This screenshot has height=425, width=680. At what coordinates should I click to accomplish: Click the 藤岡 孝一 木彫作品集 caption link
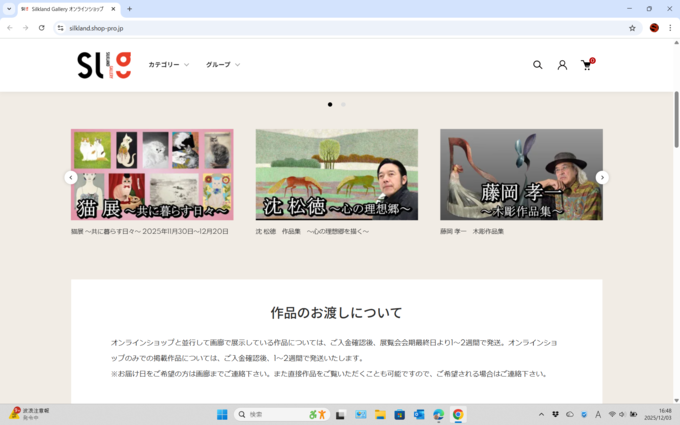pos(472,232)
